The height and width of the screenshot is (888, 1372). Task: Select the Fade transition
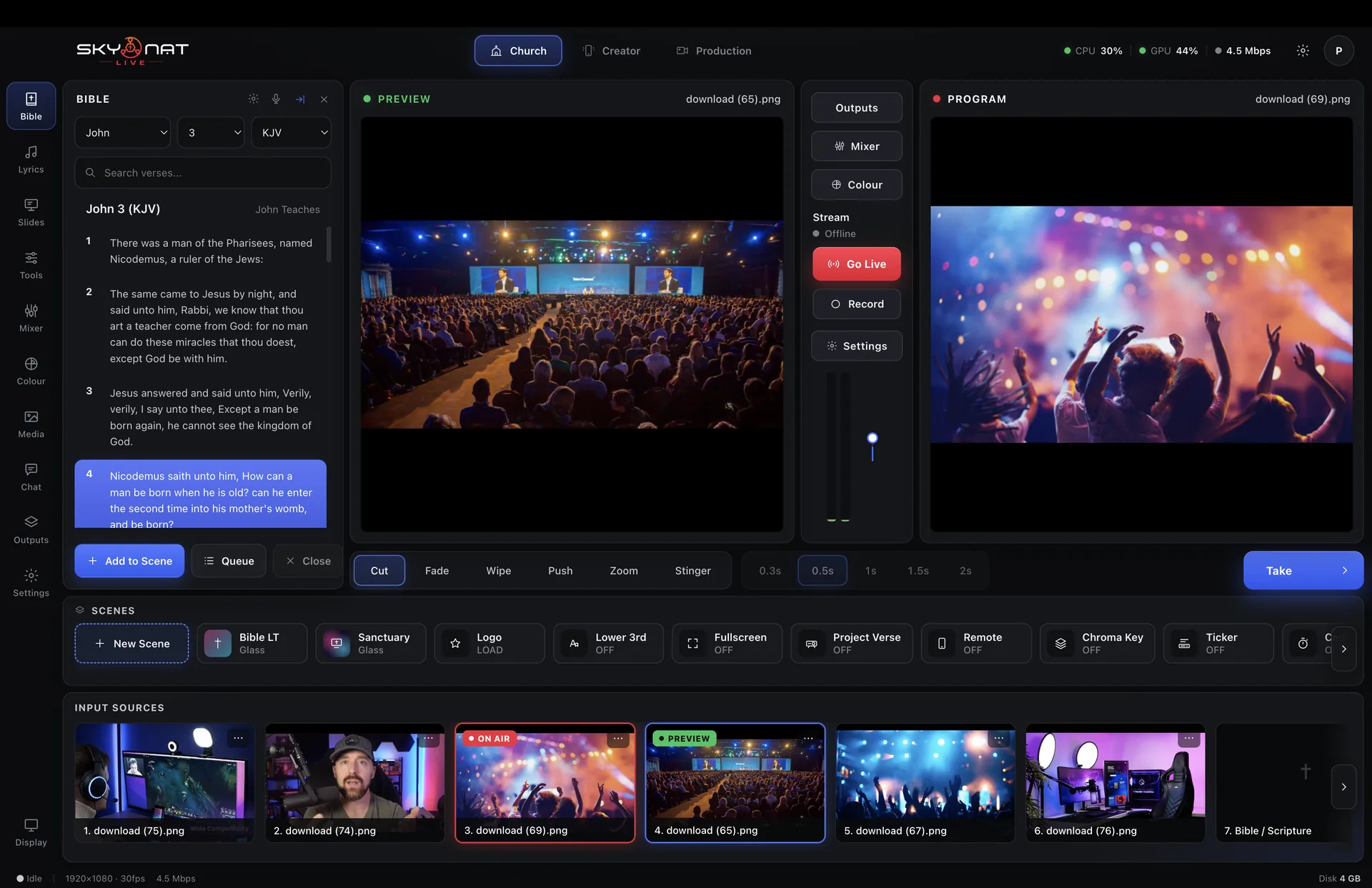437,570
